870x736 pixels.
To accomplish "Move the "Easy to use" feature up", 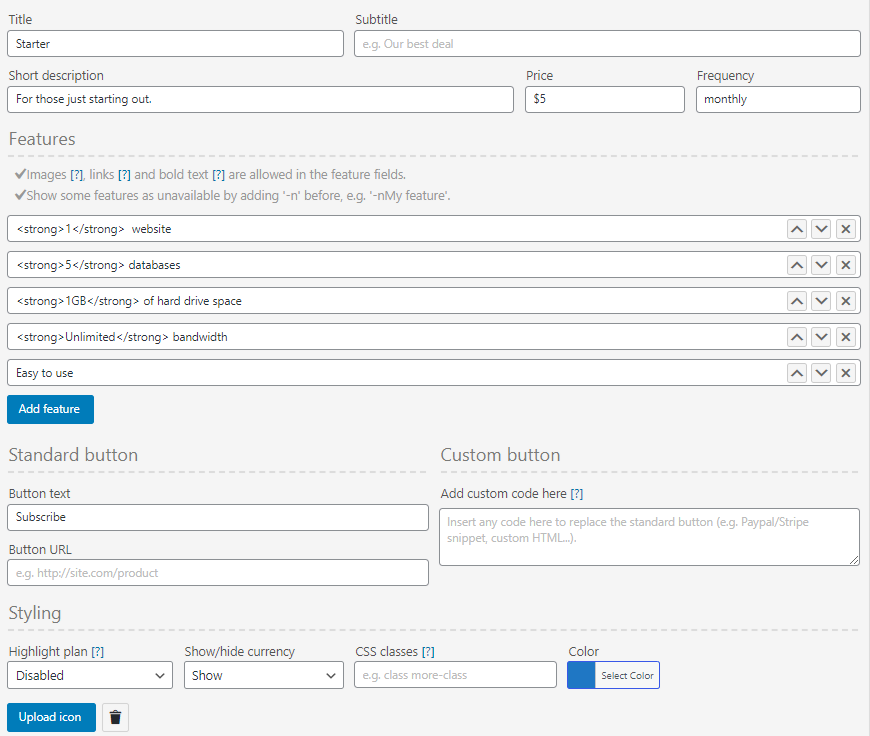I will coord(797,372).
